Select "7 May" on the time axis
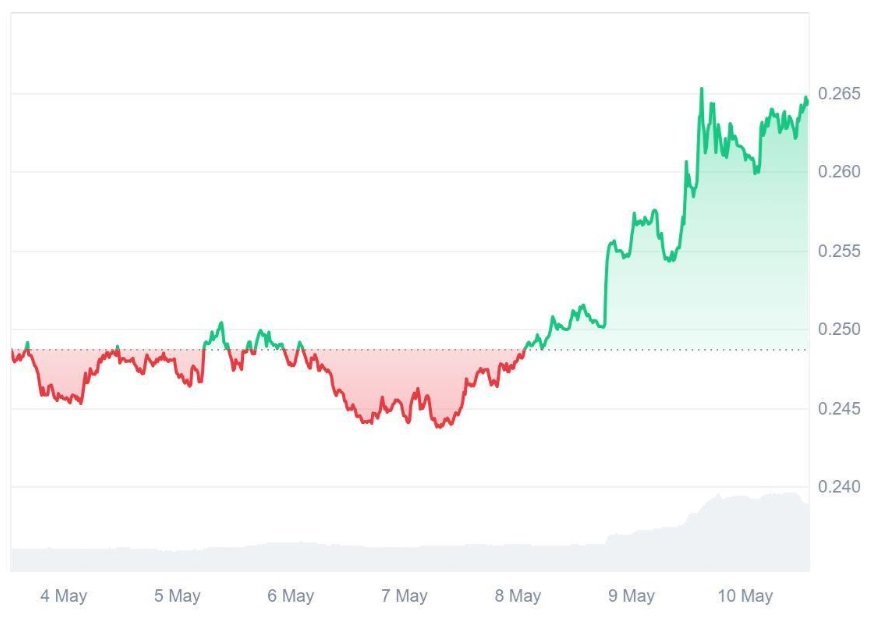Screen dimensions: 895x631 click(404, 596)
